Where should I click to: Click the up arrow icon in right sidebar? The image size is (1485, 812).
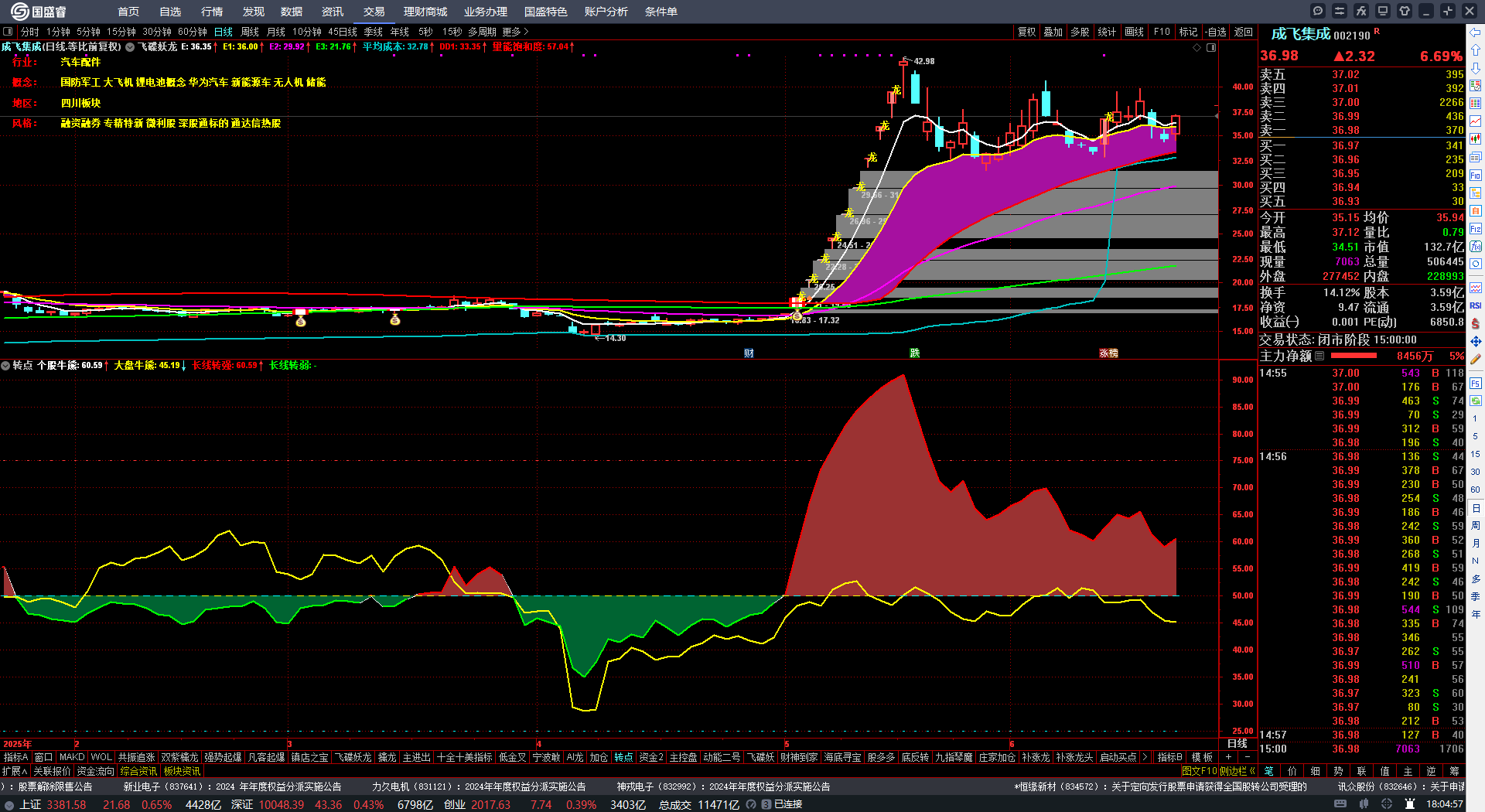(1476, 49)
